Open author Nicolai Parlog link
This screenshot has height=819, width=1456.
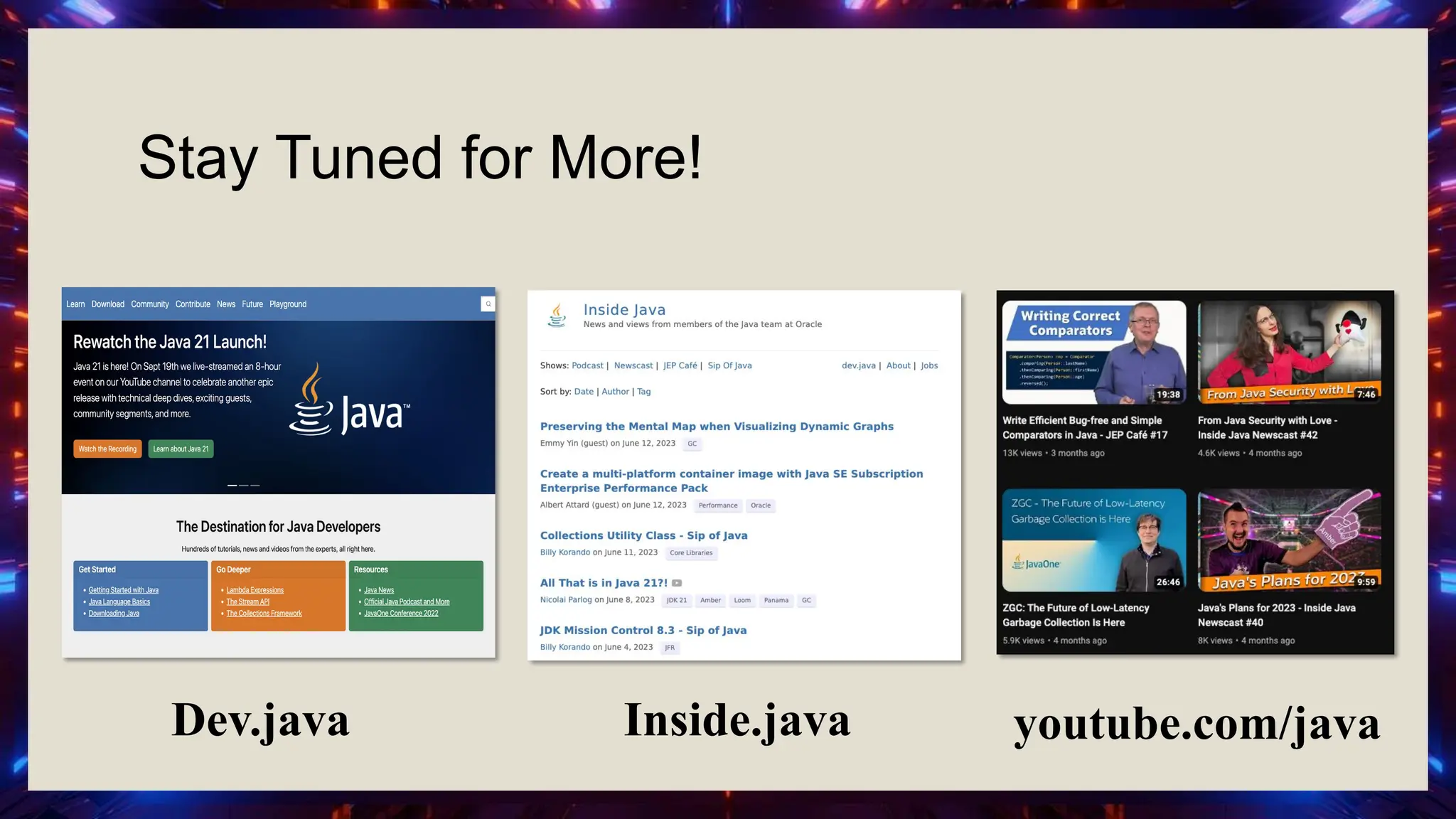pyautogui.click(x=566, y=600)
